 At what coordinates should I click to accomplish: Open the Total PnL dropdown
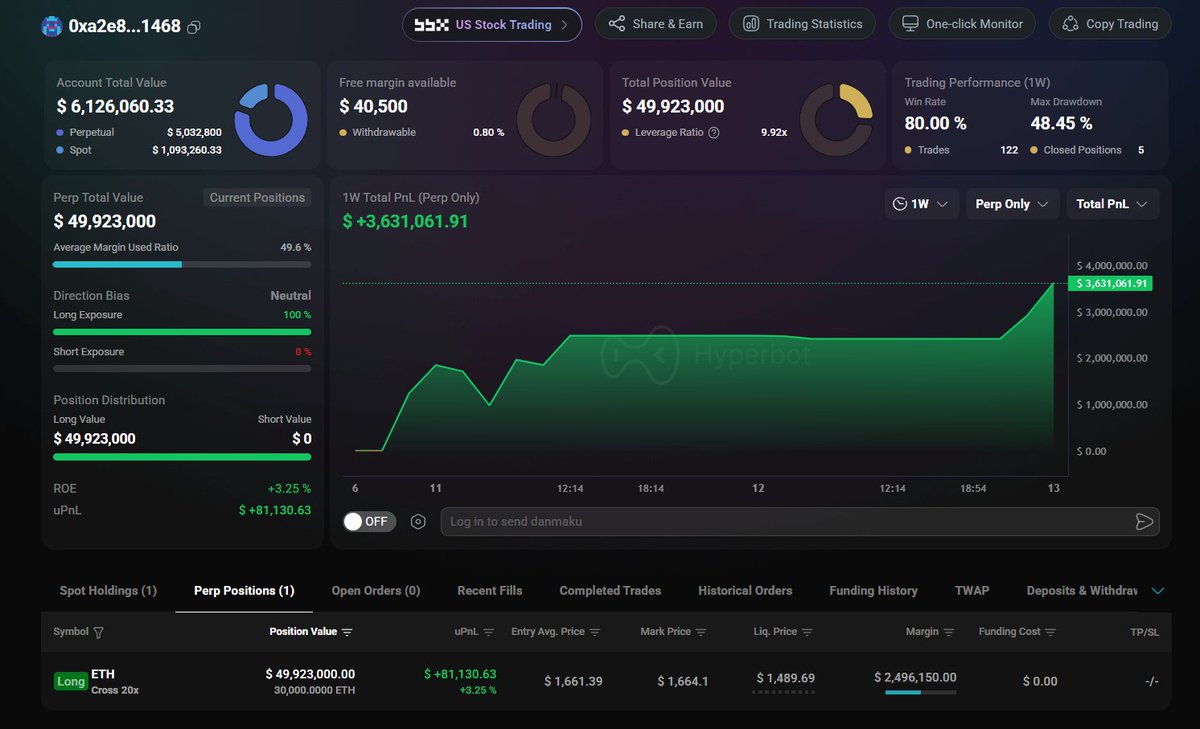(x=1113, y=204)
